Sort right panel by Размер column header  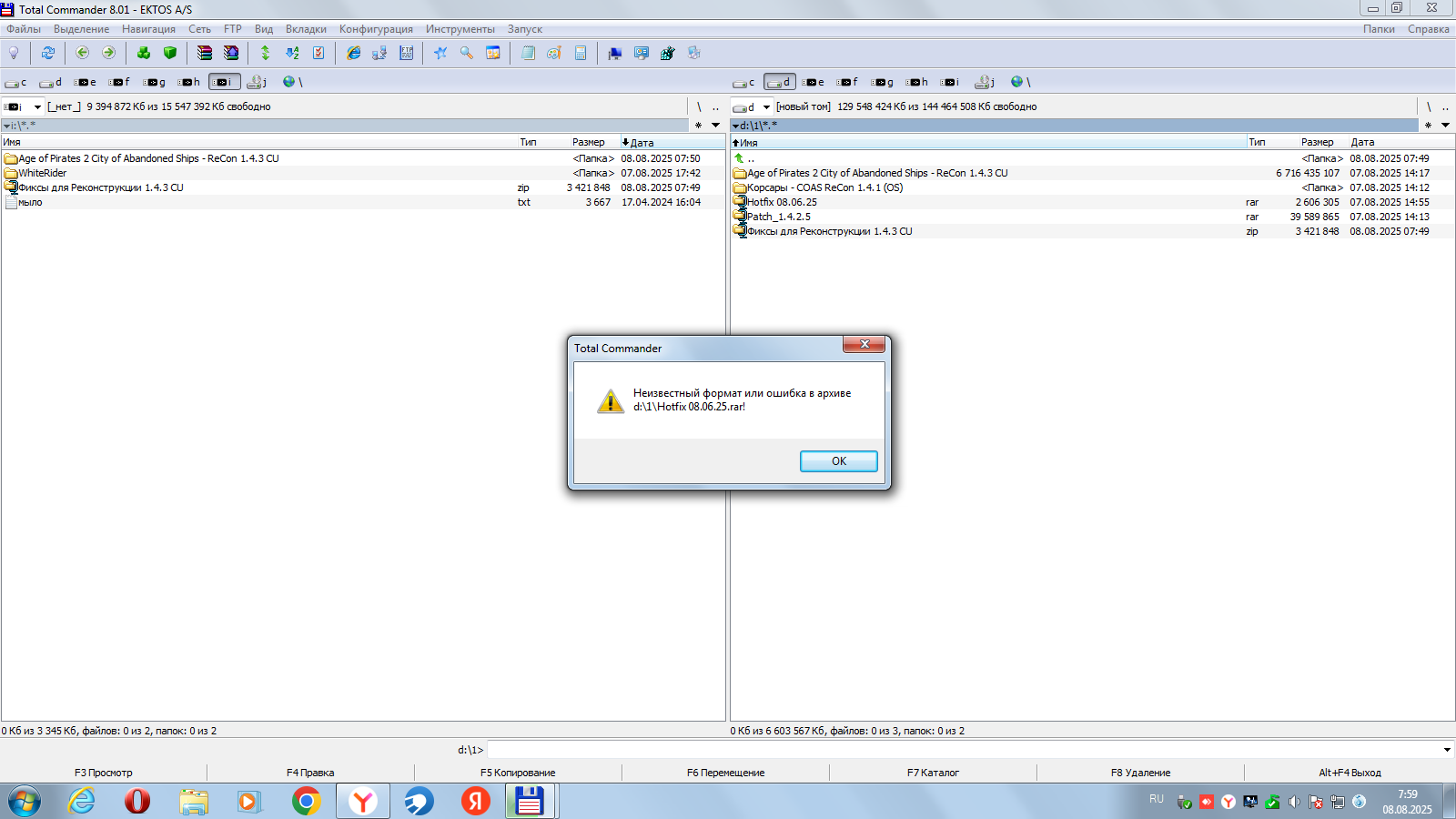pos(1317,142)
